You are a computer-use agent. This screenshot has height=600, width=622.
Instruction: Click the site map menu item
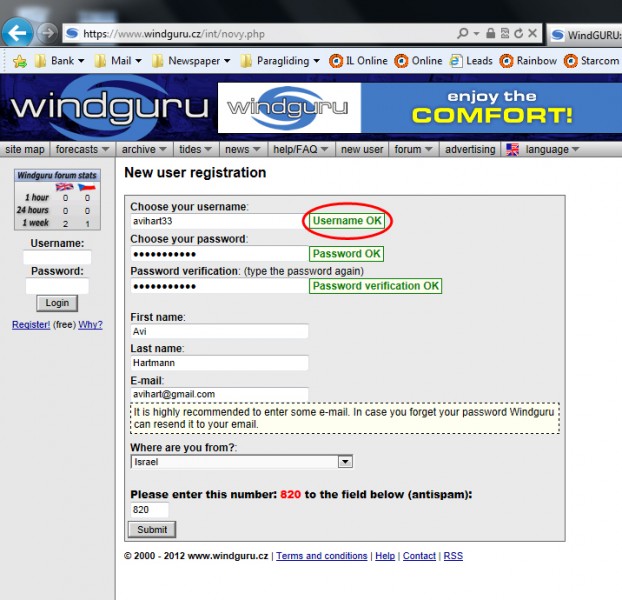tap(25, 150)
